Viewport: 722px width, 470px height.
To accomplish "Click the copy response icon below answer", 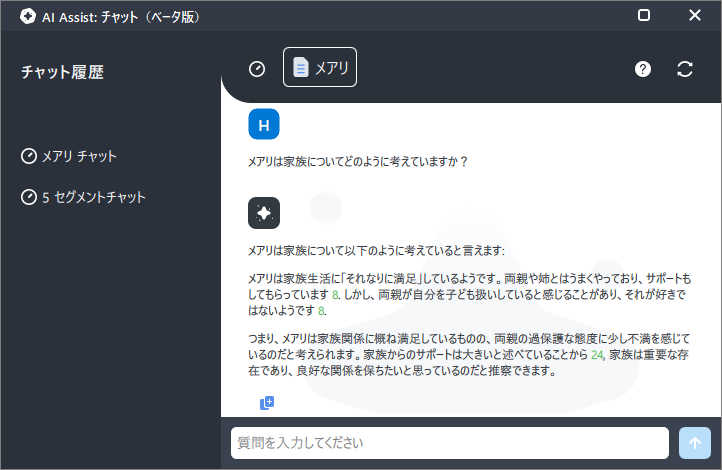I will [x=267, y=403].
